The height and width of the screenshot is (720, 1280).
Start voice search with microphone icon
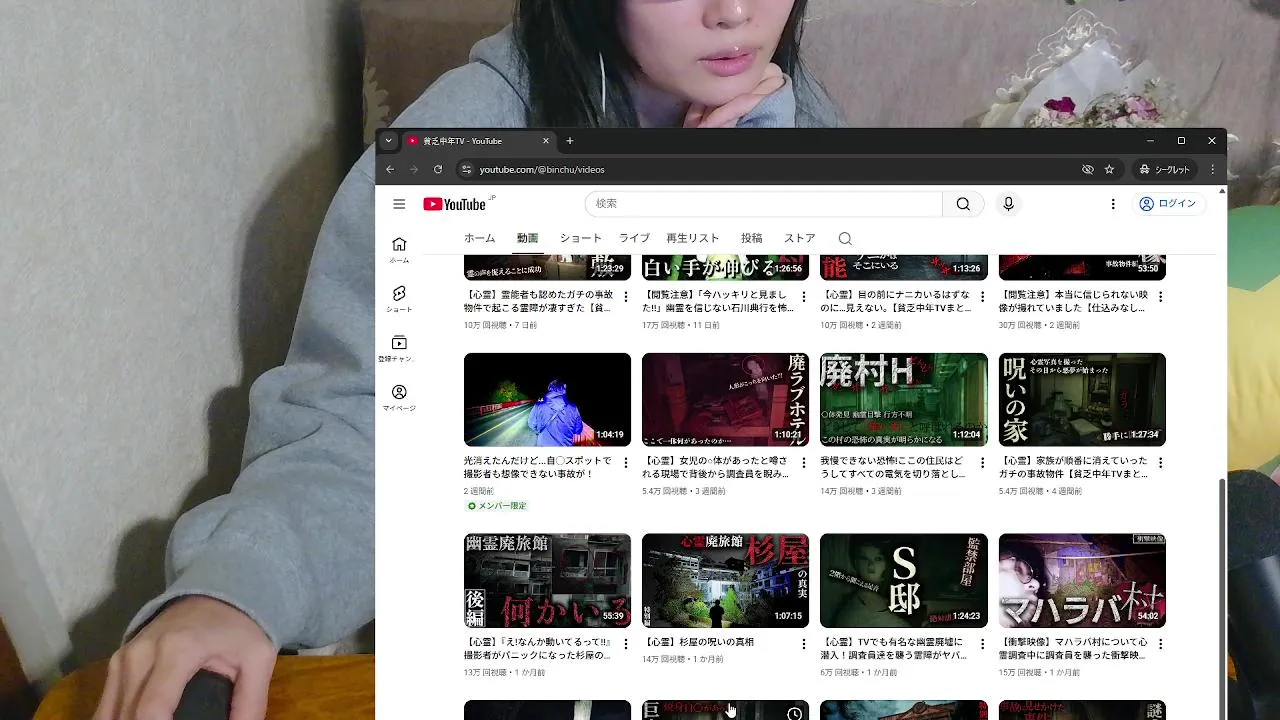click(x=1008, y=204)
